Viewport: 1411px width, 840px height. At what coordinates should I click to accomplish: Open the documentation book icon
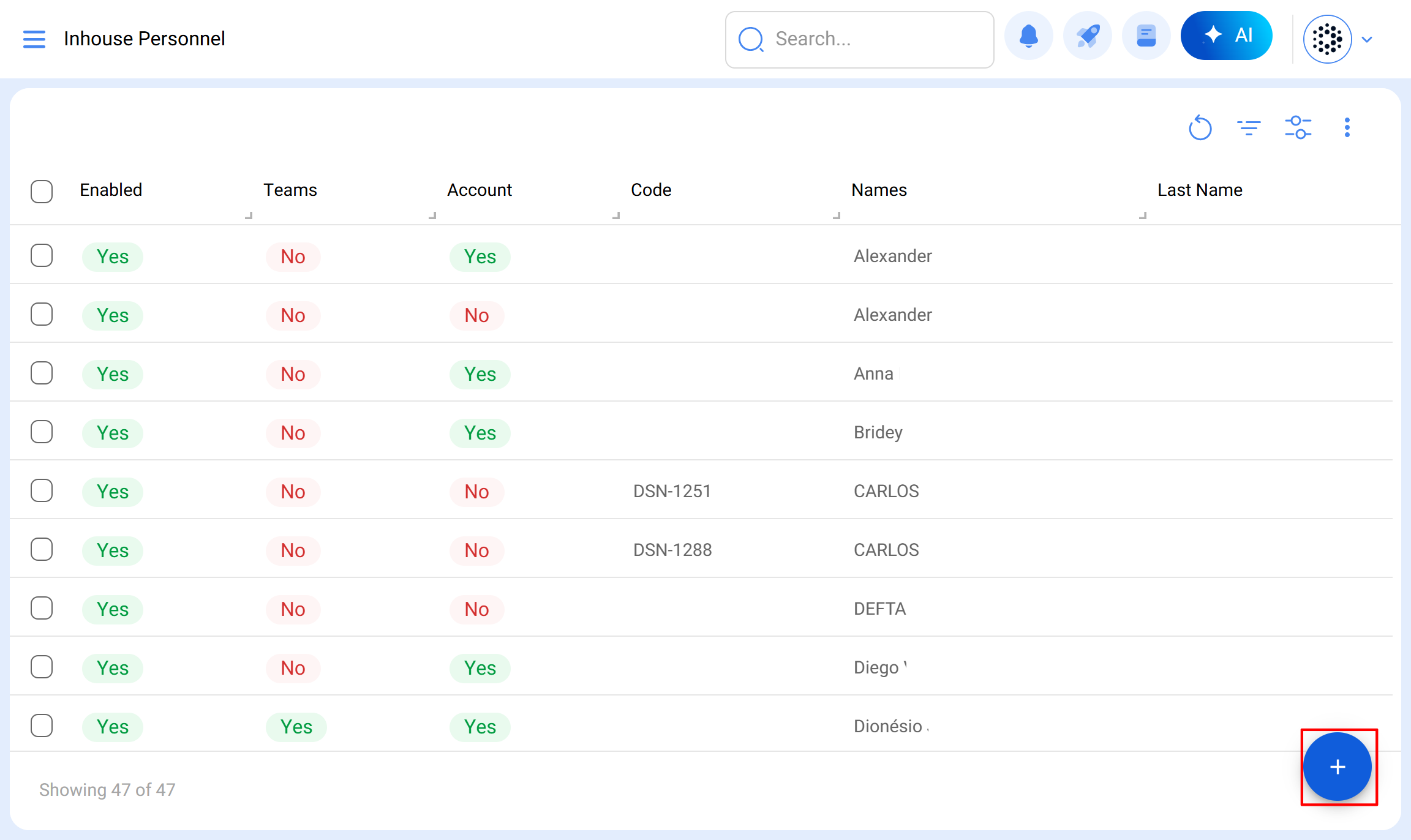1146,37
